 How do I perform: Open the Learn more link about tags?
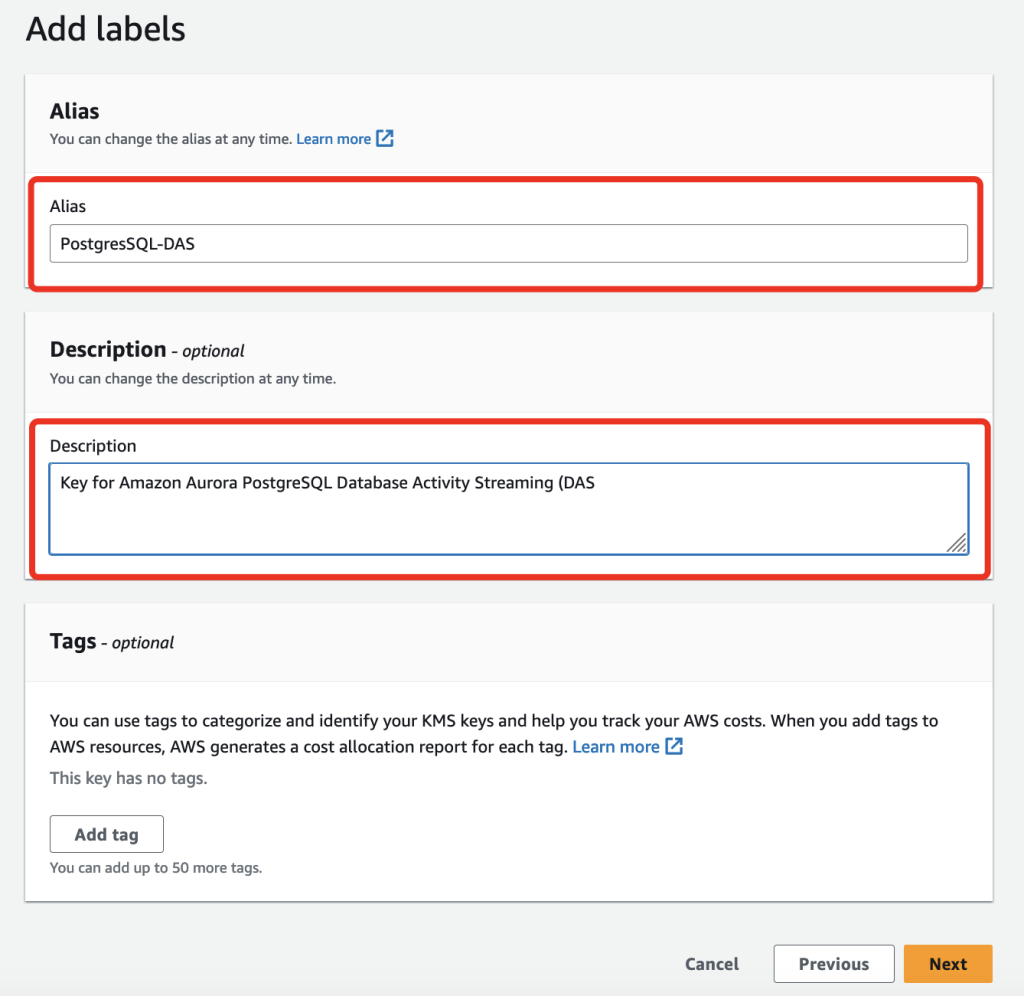click(x=616, y=747)
